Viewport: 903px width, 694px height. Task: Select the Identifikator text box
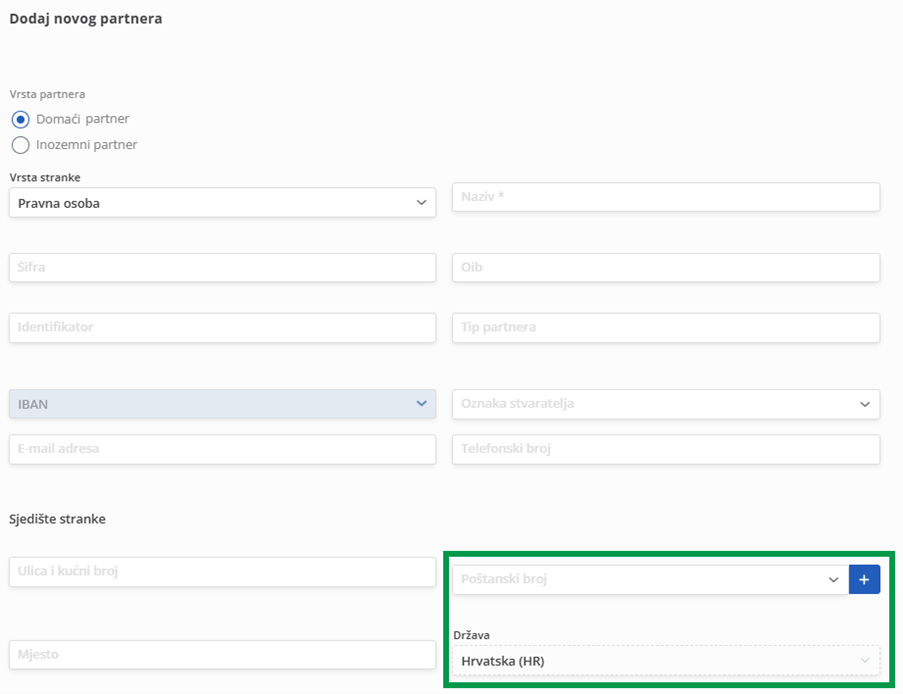point(222,327)
